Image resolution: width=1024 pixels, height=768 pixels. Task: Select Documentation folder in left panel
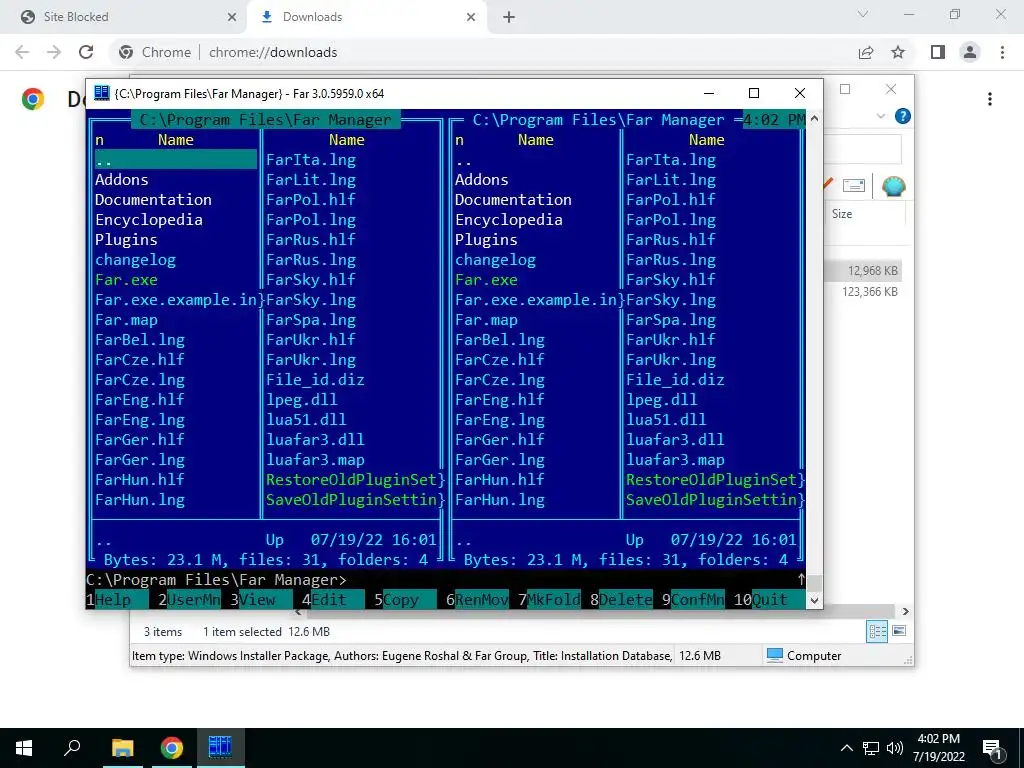[153, 200]
